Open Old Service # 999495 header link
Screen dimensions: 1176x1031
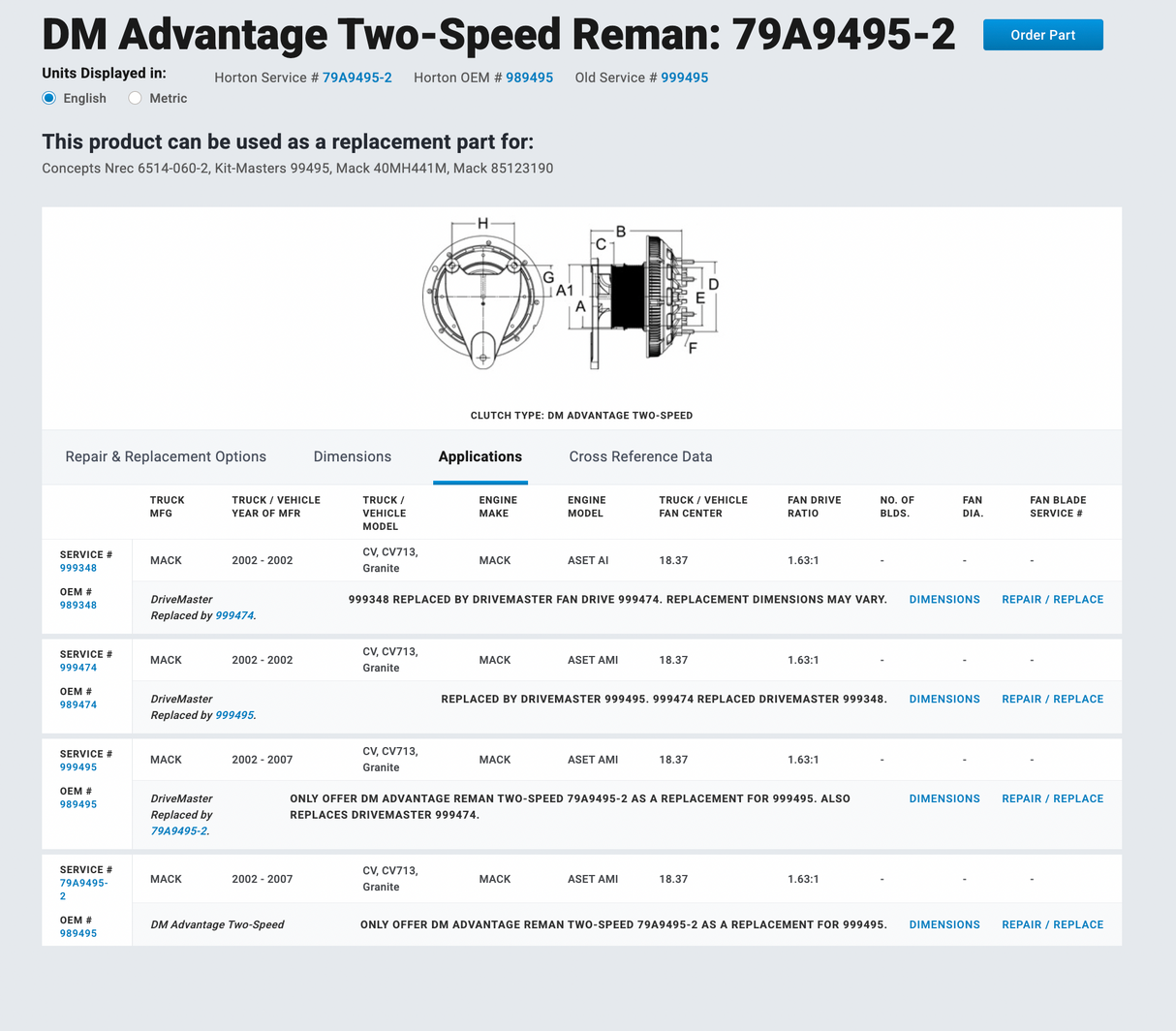(685, 78)
